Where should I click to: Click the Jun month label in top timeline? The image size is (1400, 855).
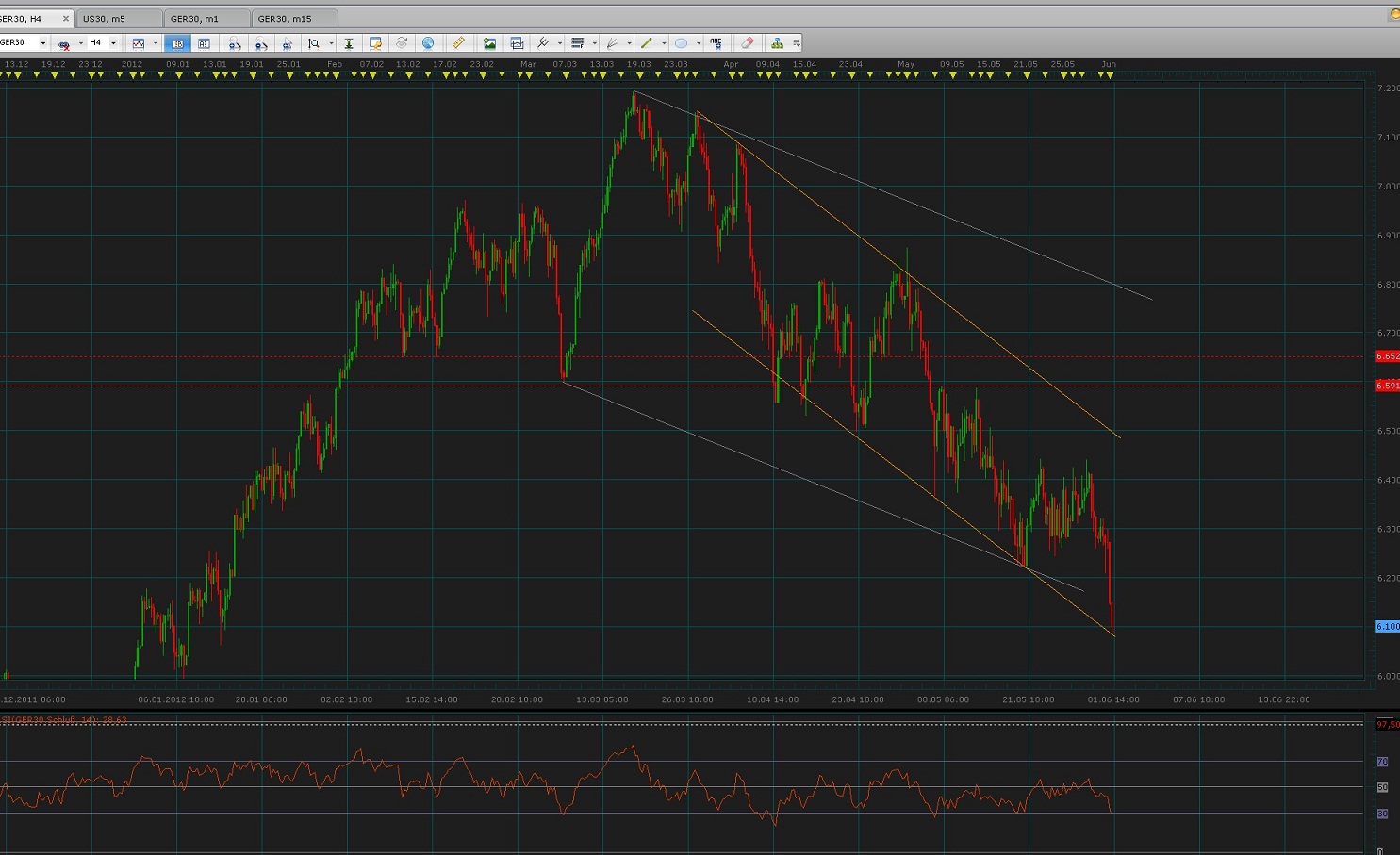point(1109,64)
